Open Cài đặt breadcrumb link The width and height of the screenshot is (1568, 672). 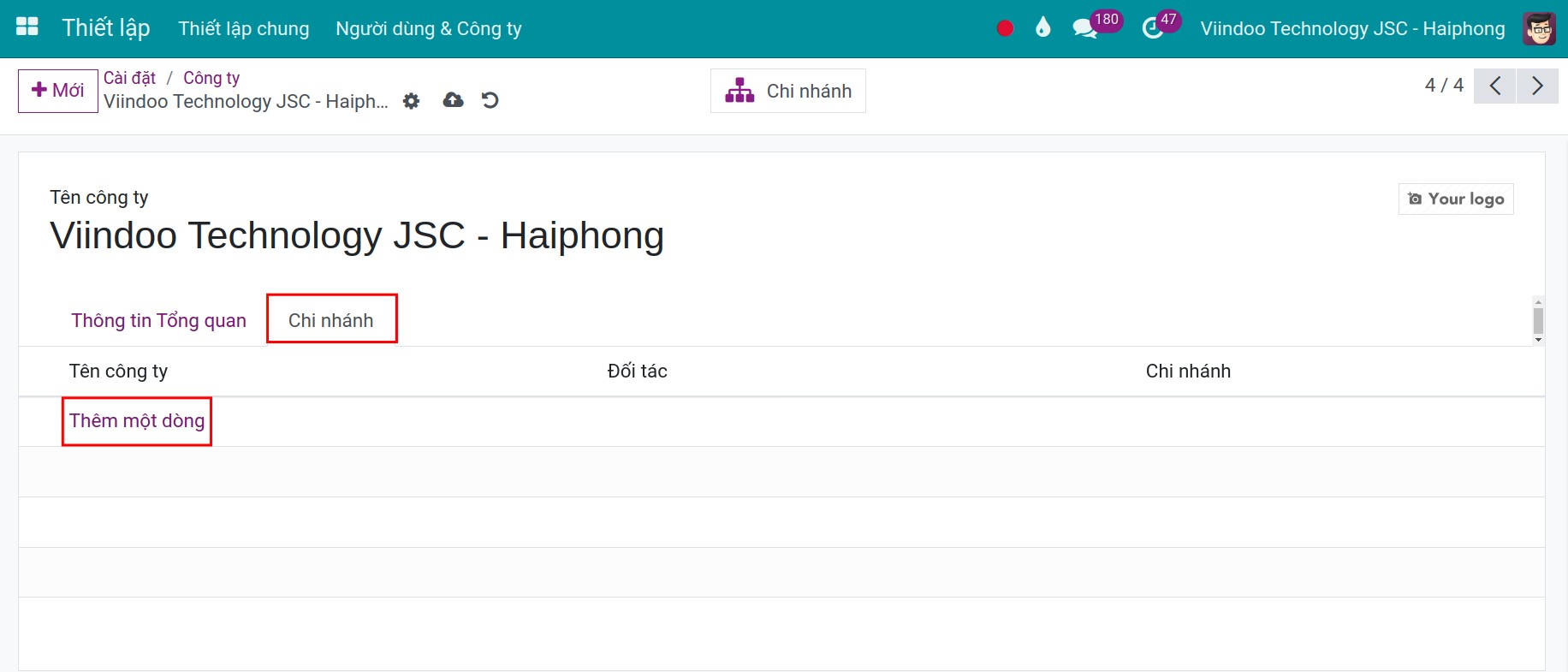click(x=129, y=78)
